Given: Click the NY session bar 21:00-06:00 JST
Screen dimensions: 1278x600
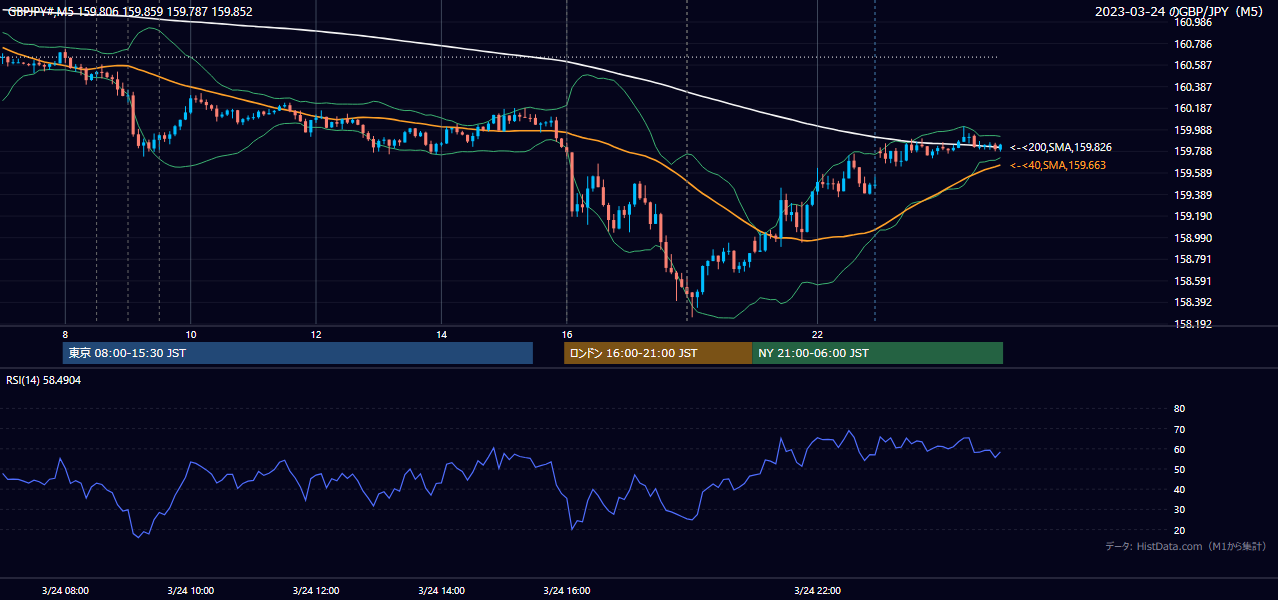Looking at the screenshot, I should pyautogui.click(x=877, y=353).
